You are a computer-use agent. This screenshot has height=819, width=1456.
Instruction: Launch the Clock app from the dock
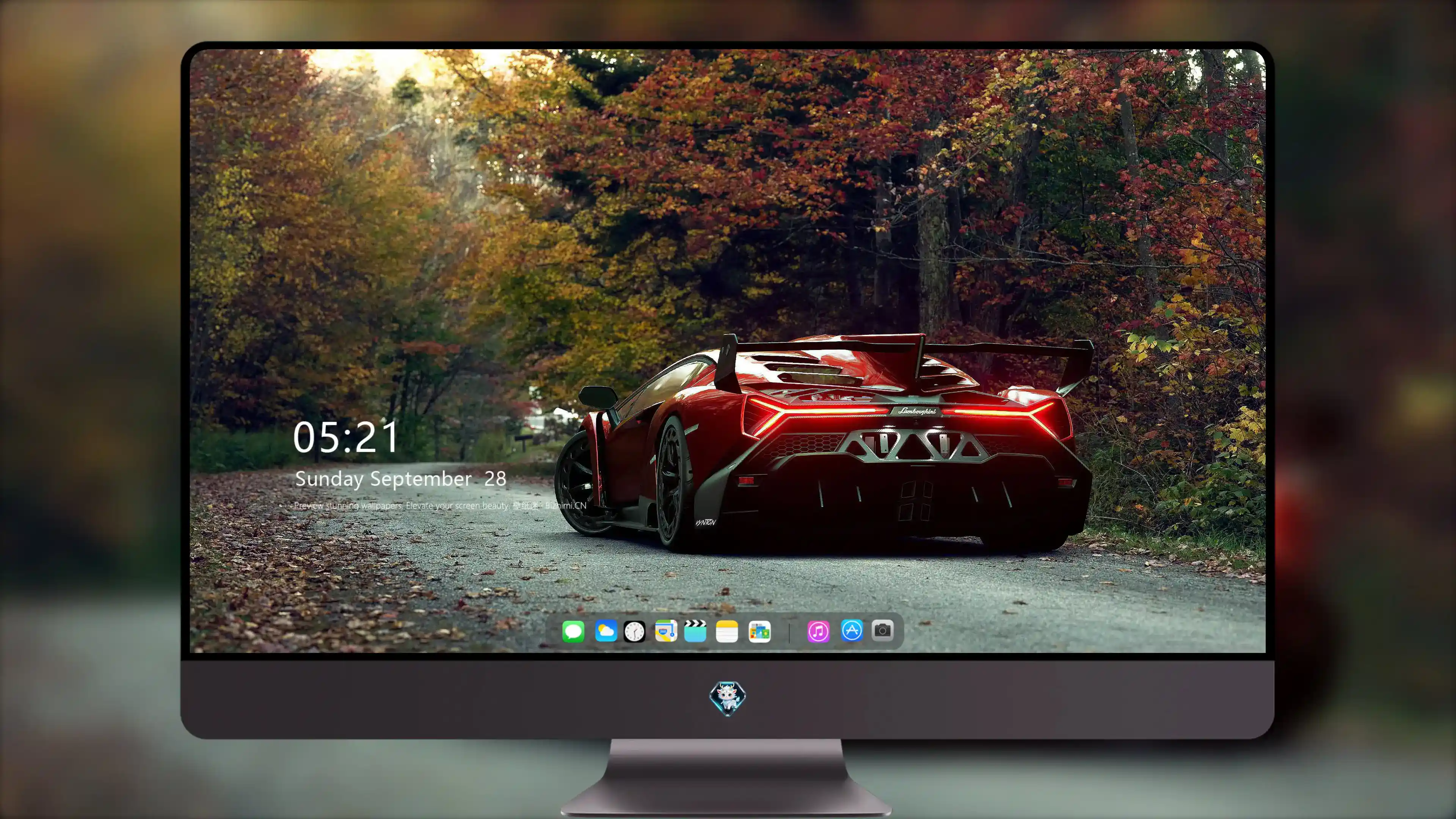pos(634,631)
